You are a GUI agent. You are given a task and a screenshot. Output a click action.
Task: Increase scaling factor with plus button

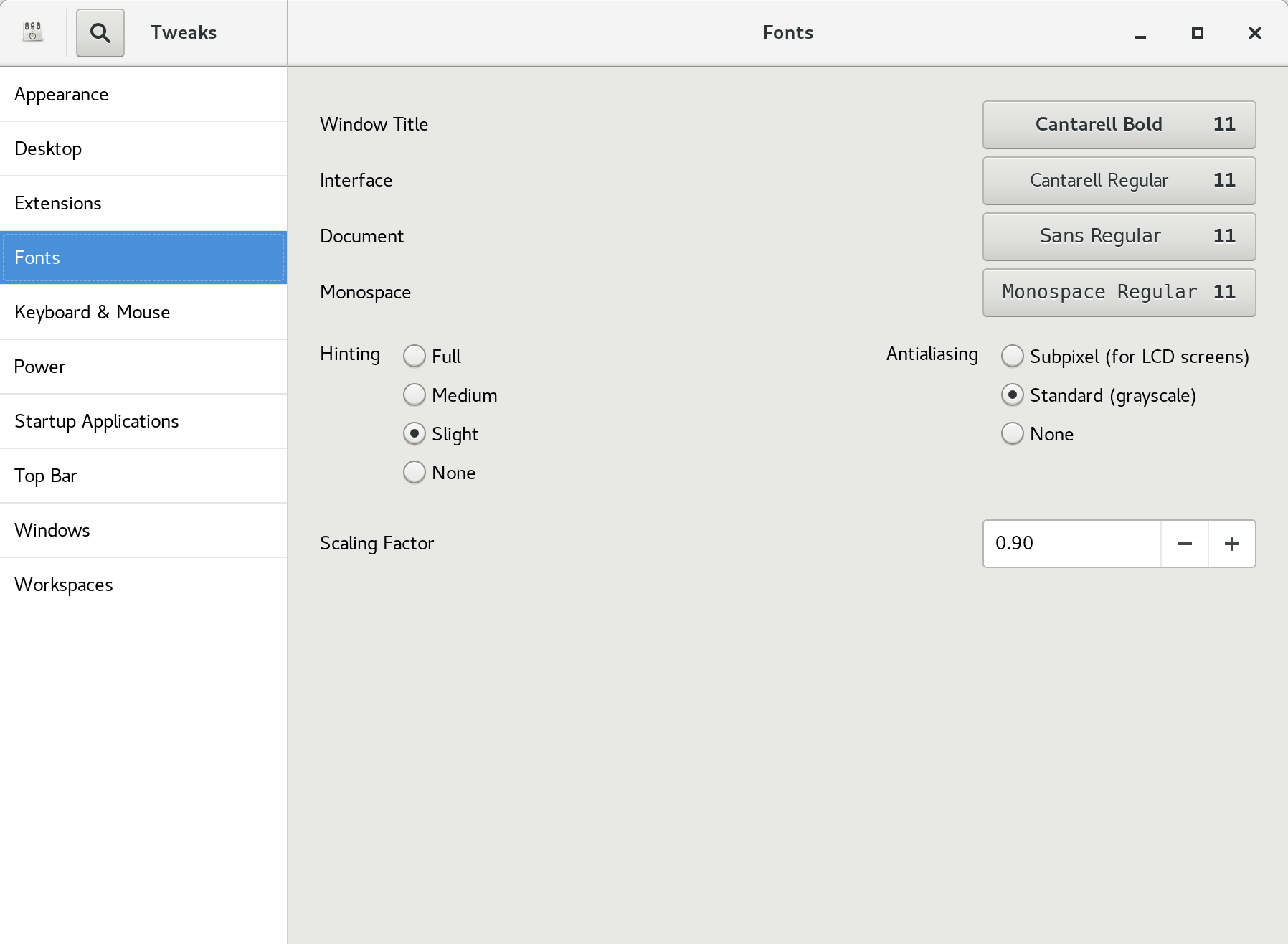(1231, 544)
